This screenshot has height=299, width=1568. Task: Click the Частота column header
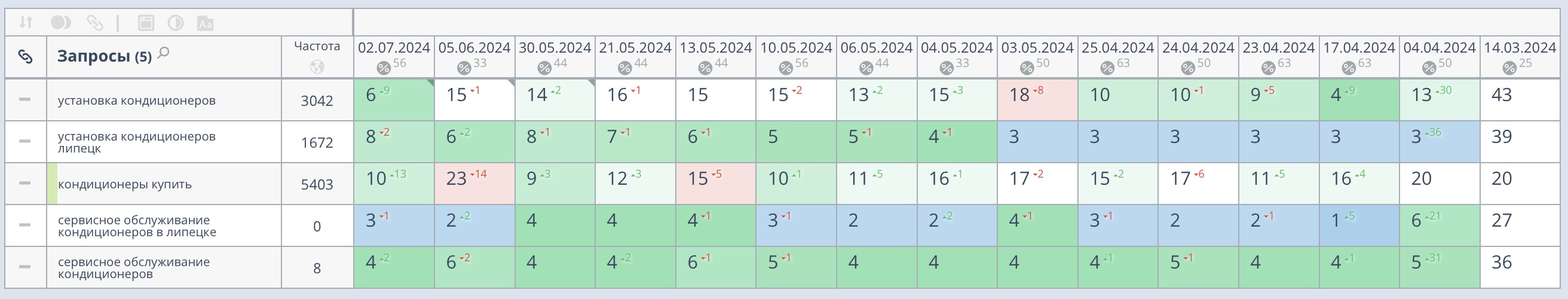point(317,46)
